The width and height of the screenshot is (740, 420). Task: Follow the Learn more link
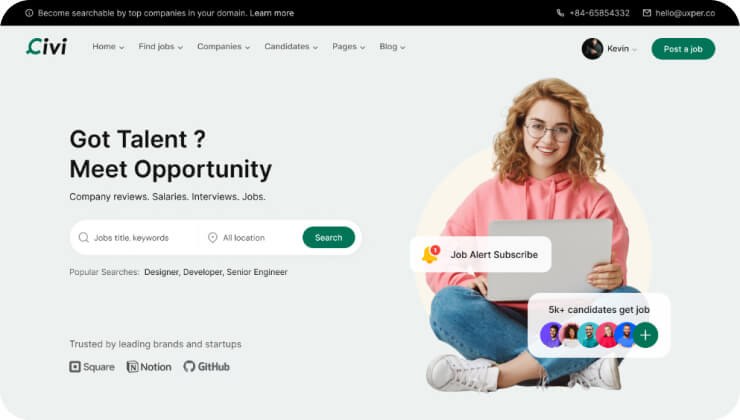click(272, 13)
